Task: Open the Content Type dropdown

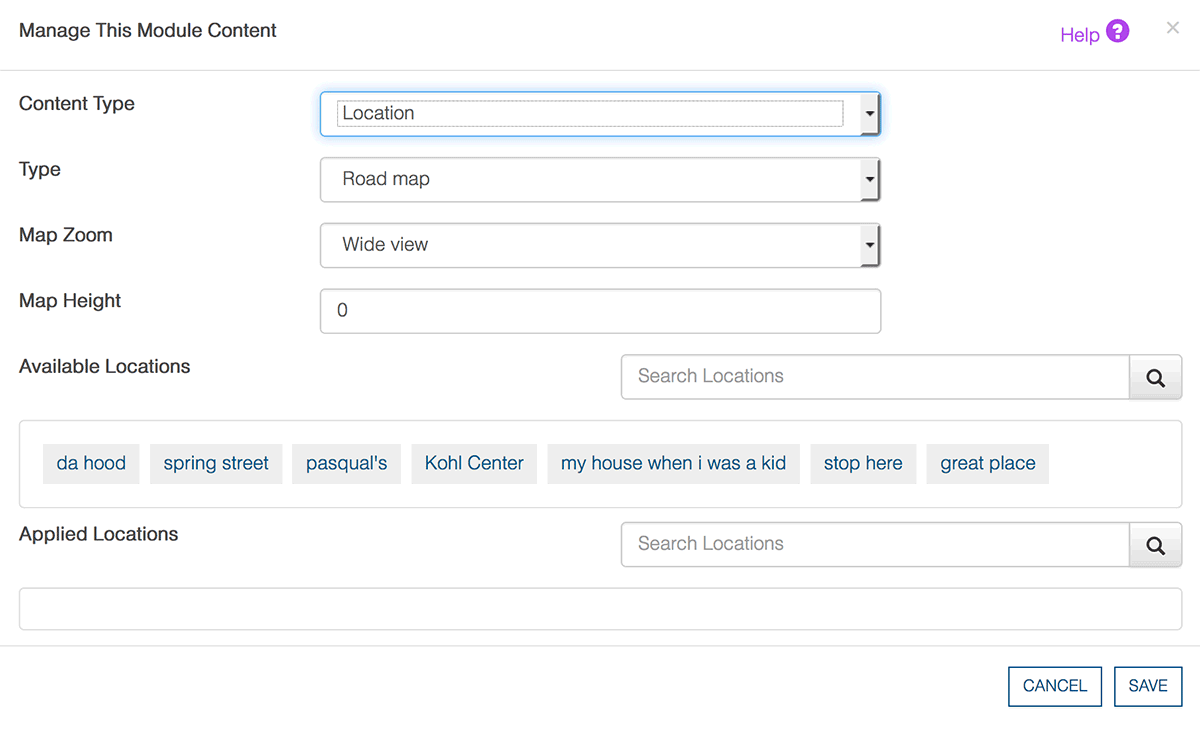Action: [x=599, y=114]
